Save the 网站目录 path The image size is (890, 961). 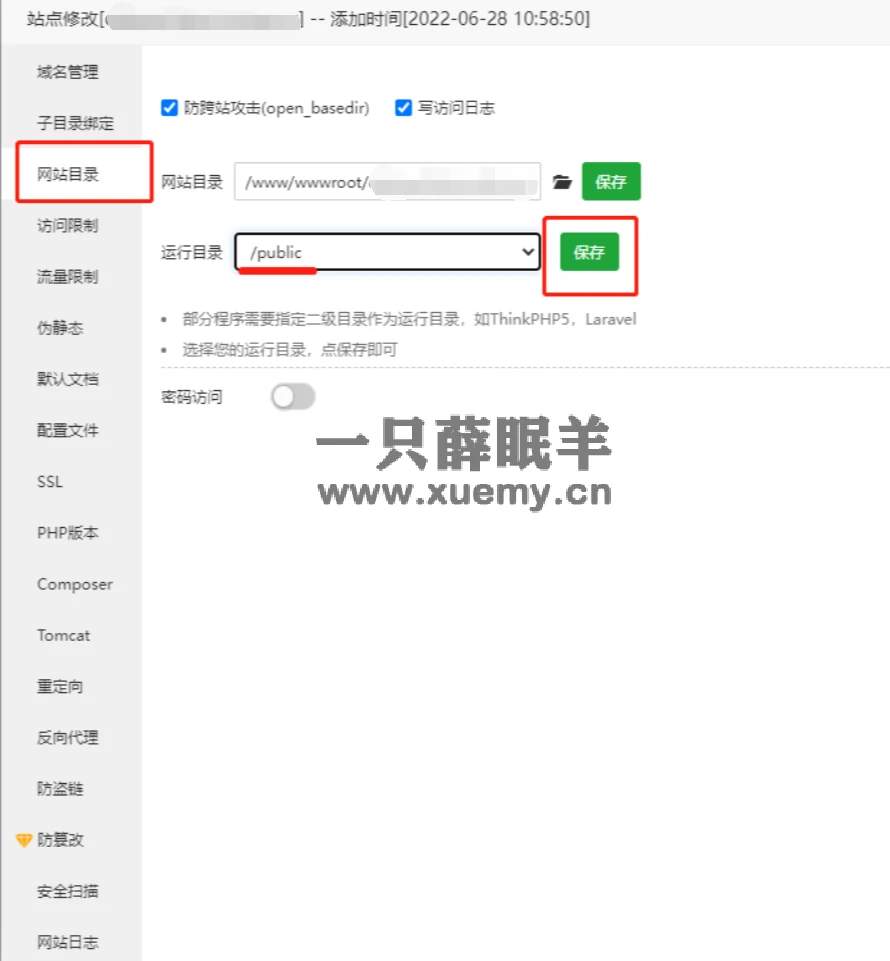tap(611, 181)
